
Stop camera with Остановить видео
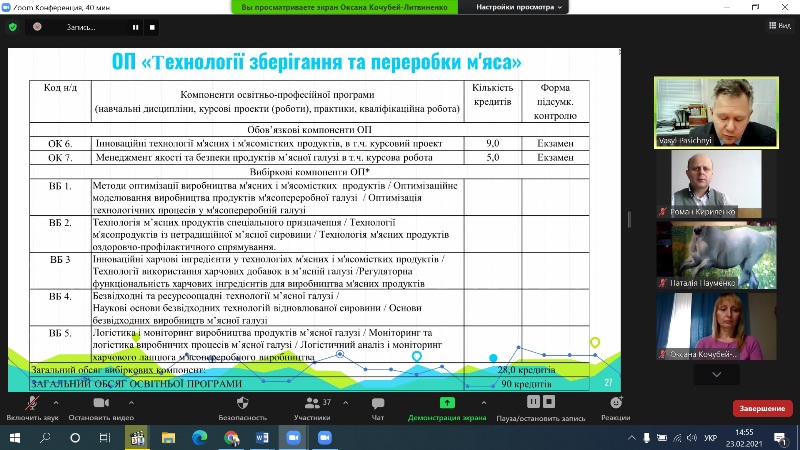[101, 408]
